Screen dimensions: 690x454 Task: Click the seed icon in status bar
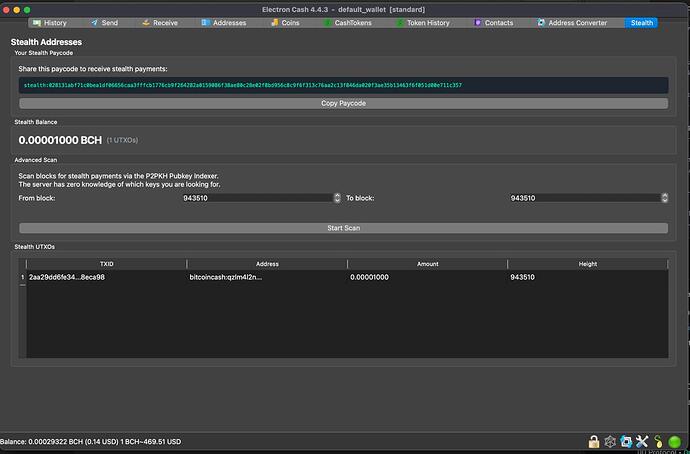coord(658,441)
